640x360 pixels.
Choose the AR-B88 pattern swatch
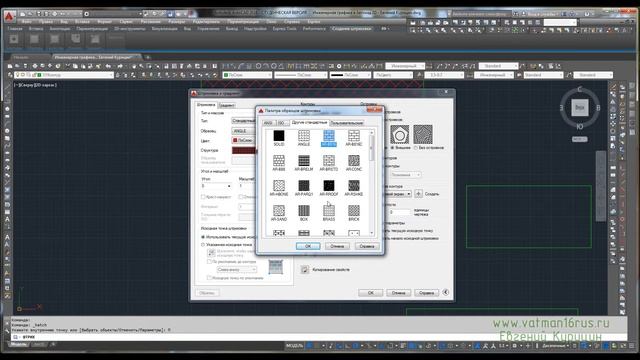[279, 160]
